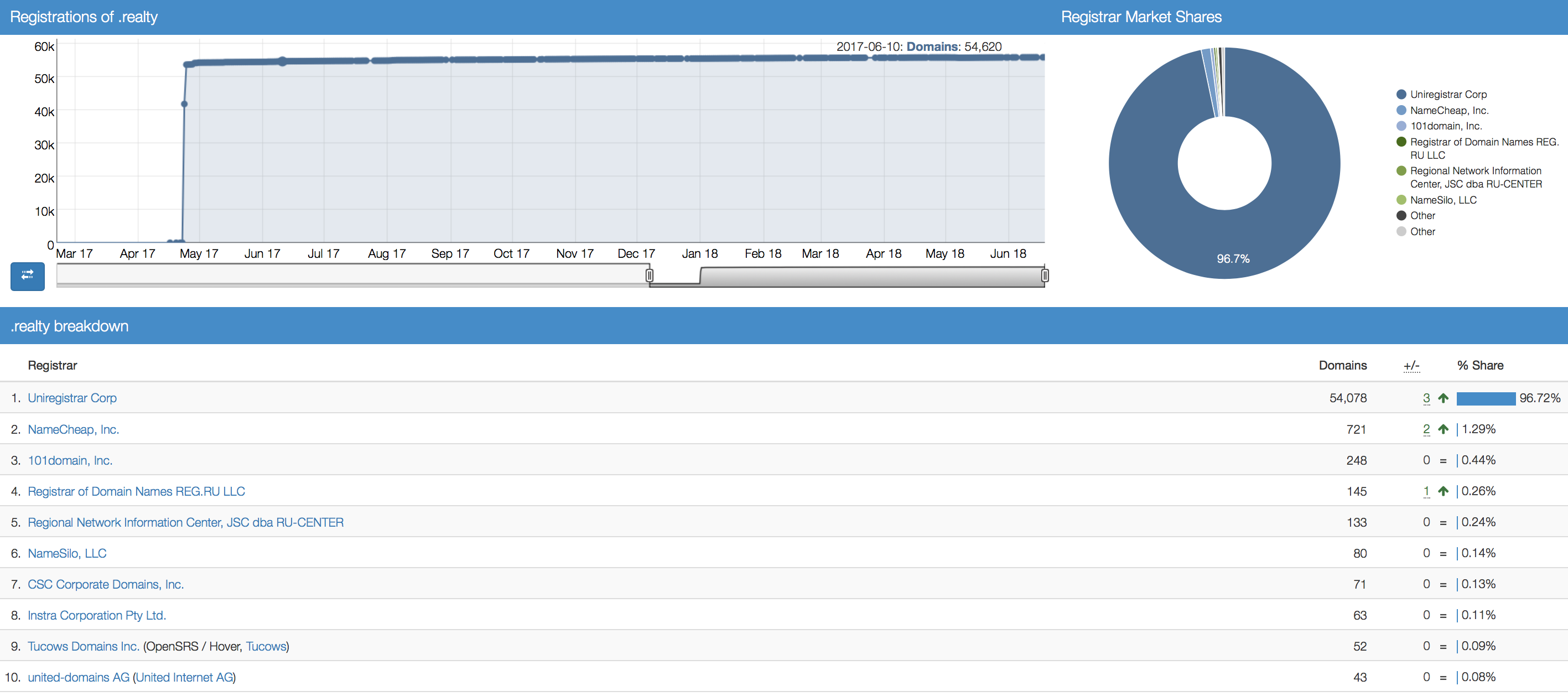Image resolution: width=1568 pixels, height=696 pixels.
Task: Toggle 101domain, Inc. in pie legend
Action: pos(1439,126)
